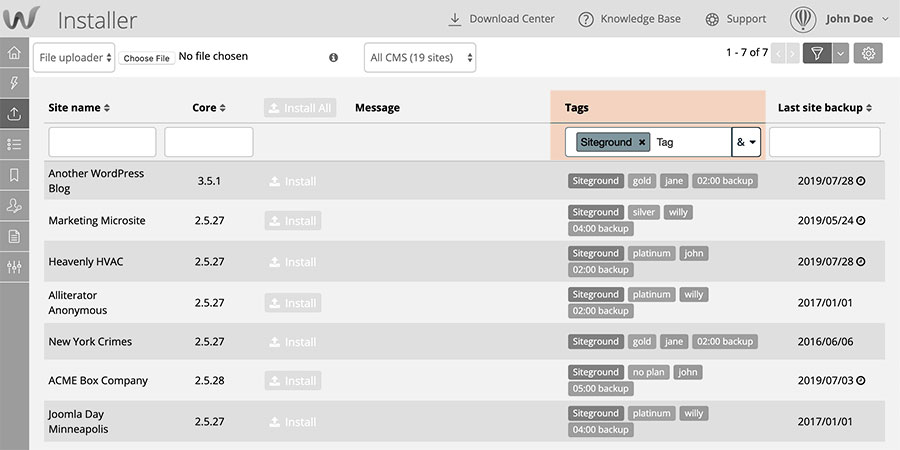This screenshot has width=900, height=450.
Task: Click the no plan tag on ACME Box Company
Action: (x=649, y=372)
